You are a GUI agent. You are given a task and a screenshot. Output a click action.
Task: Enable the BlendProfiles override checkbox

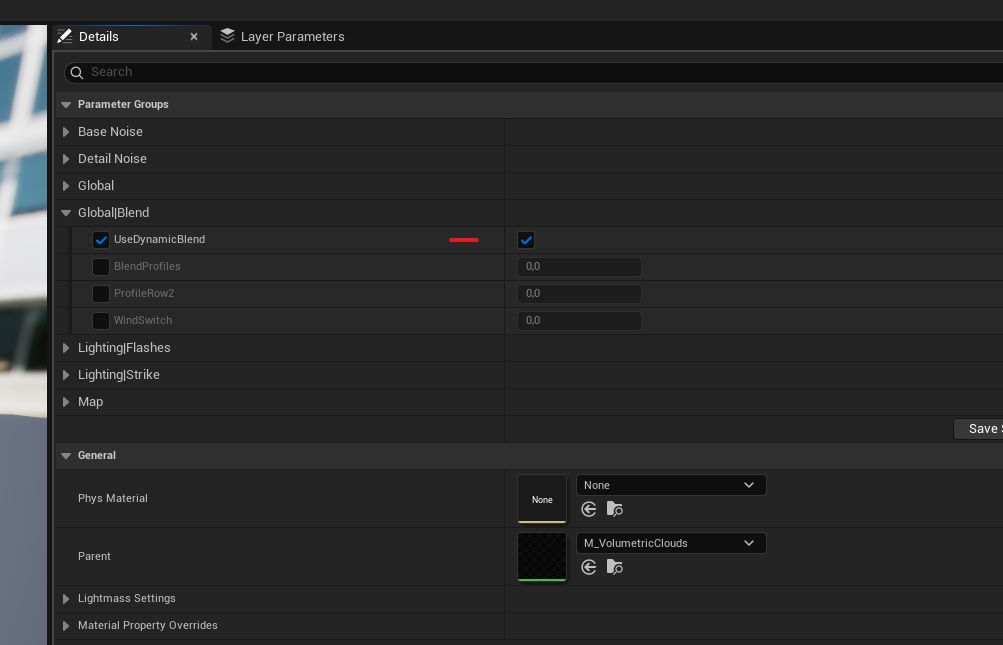coord(100,267)
